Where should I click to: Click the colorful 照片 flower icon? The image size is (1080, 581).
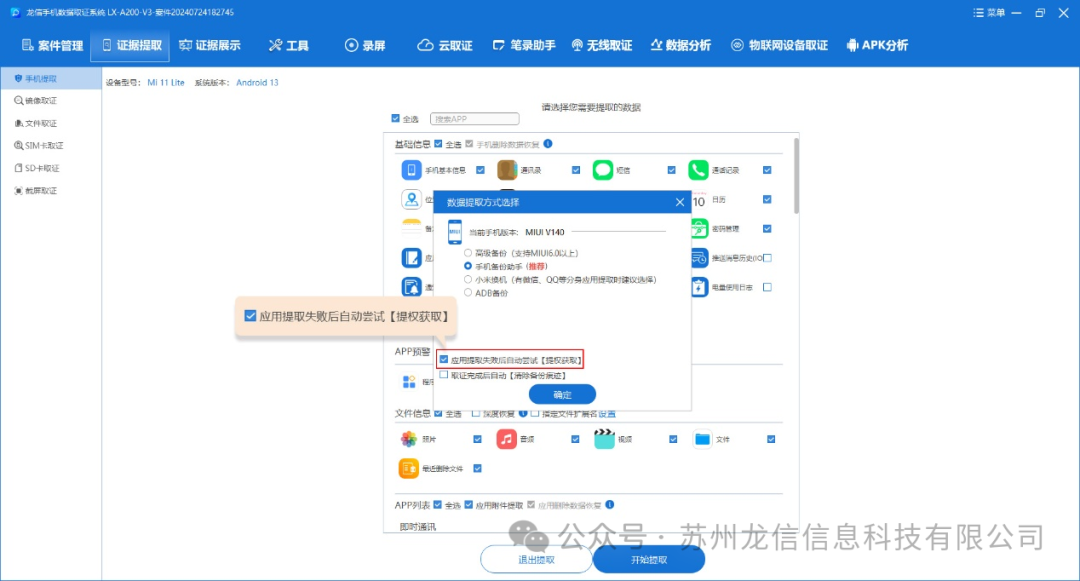(x=408, y=439)
